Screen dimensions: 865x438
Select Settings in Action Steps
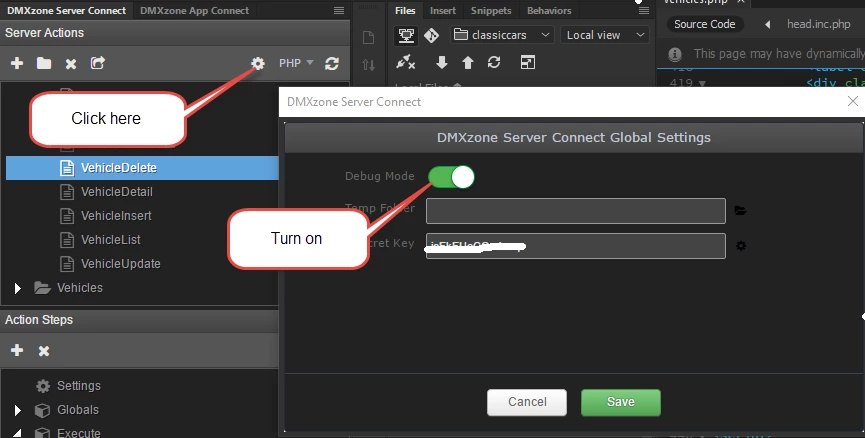pyautogui.click(x=79, y=386)
